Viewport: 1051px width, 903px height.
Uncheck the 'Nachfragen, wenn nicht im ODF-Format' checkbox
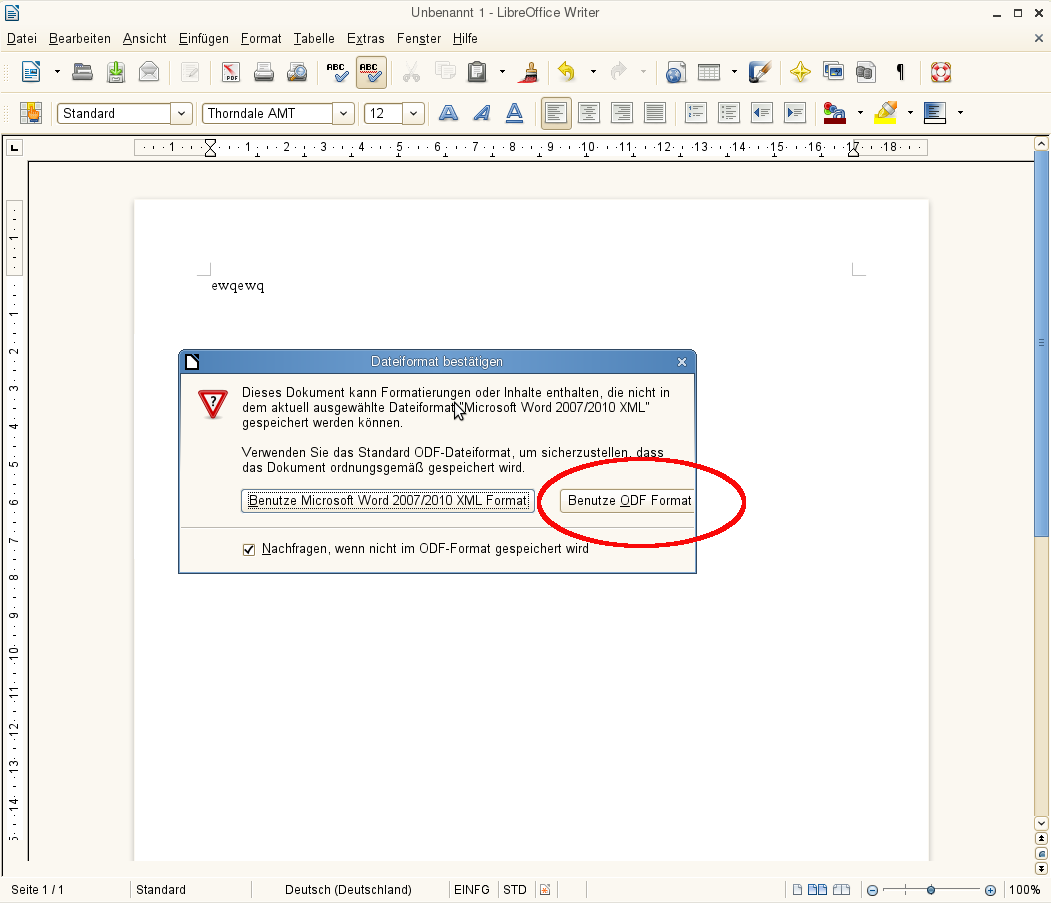pyautogui.click(x=250, y=549)
